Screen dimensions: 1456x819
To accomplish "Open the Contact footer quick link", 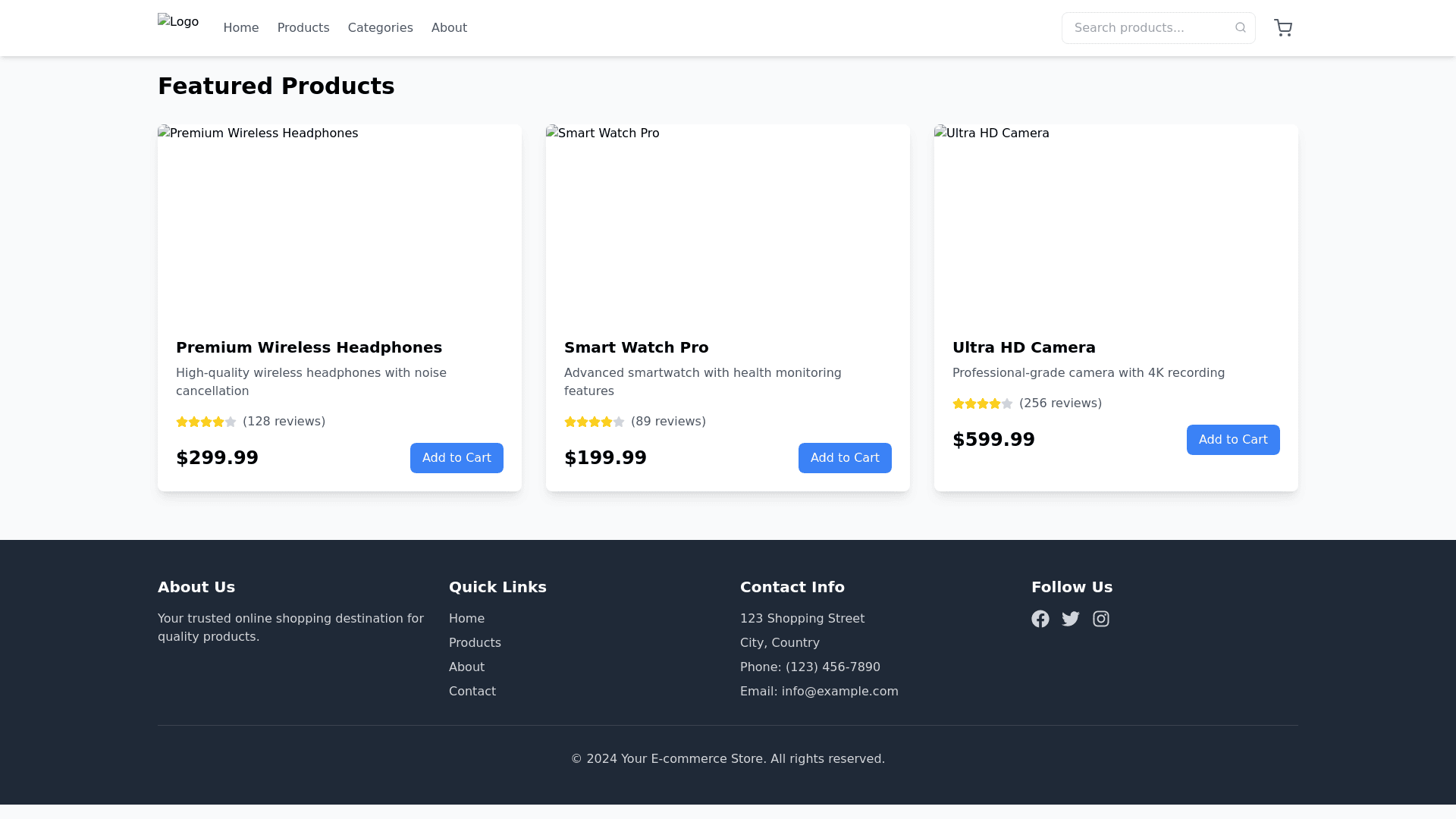I will point(472,692).
